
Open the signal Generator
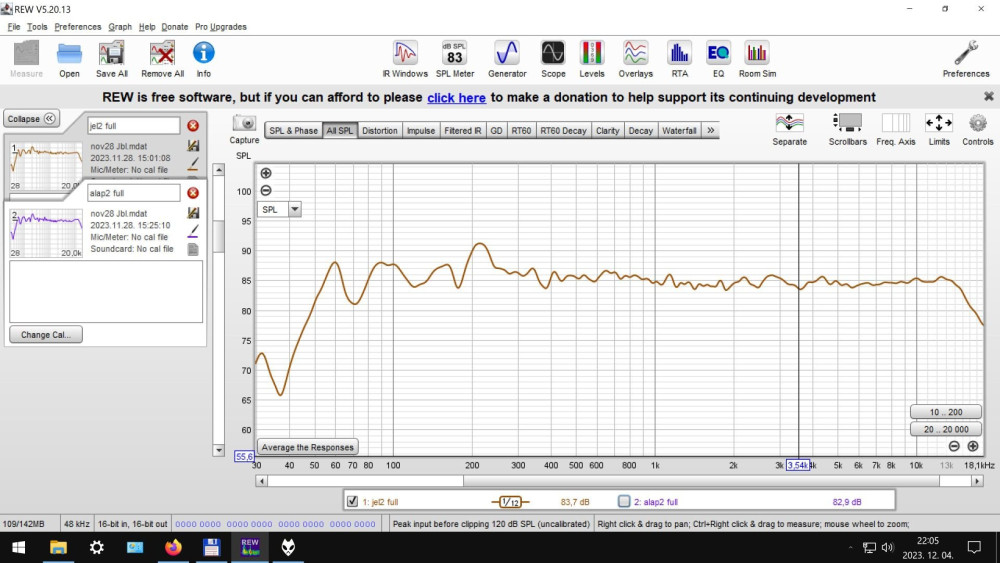[x=507, y=58]
